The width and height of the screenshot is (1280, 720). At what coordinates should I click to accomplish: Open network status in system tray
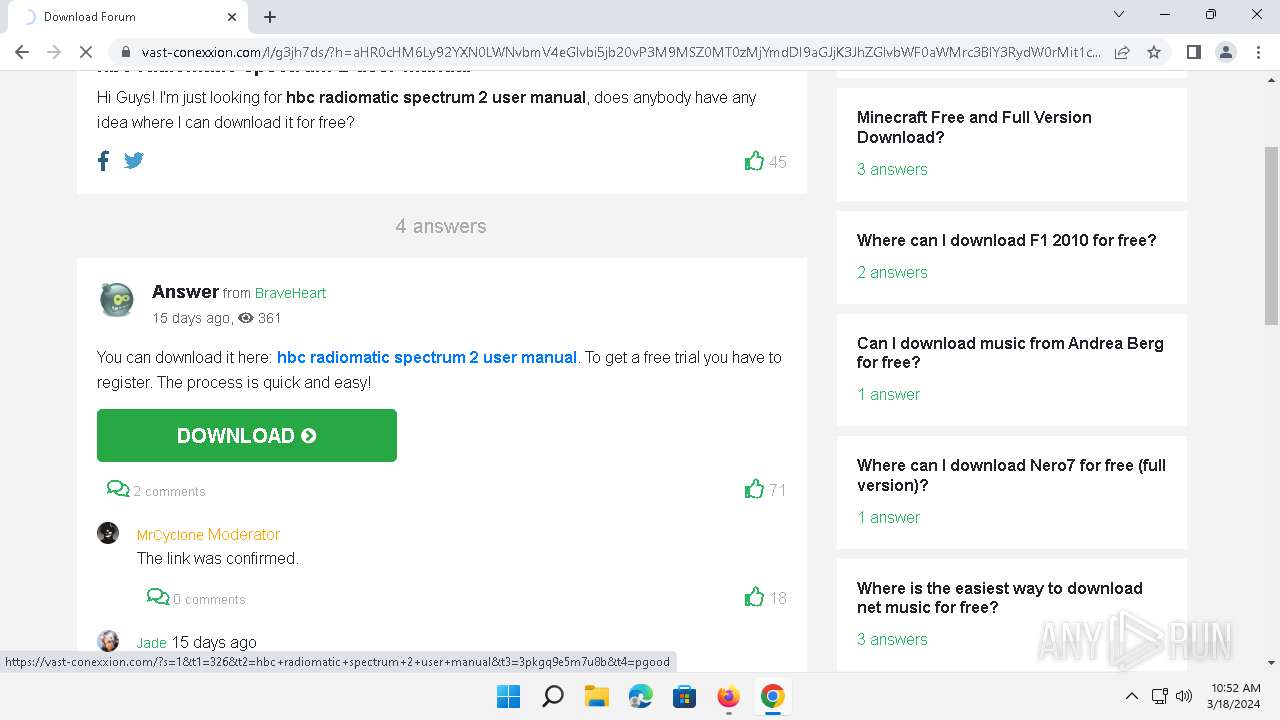[1160, 696]
